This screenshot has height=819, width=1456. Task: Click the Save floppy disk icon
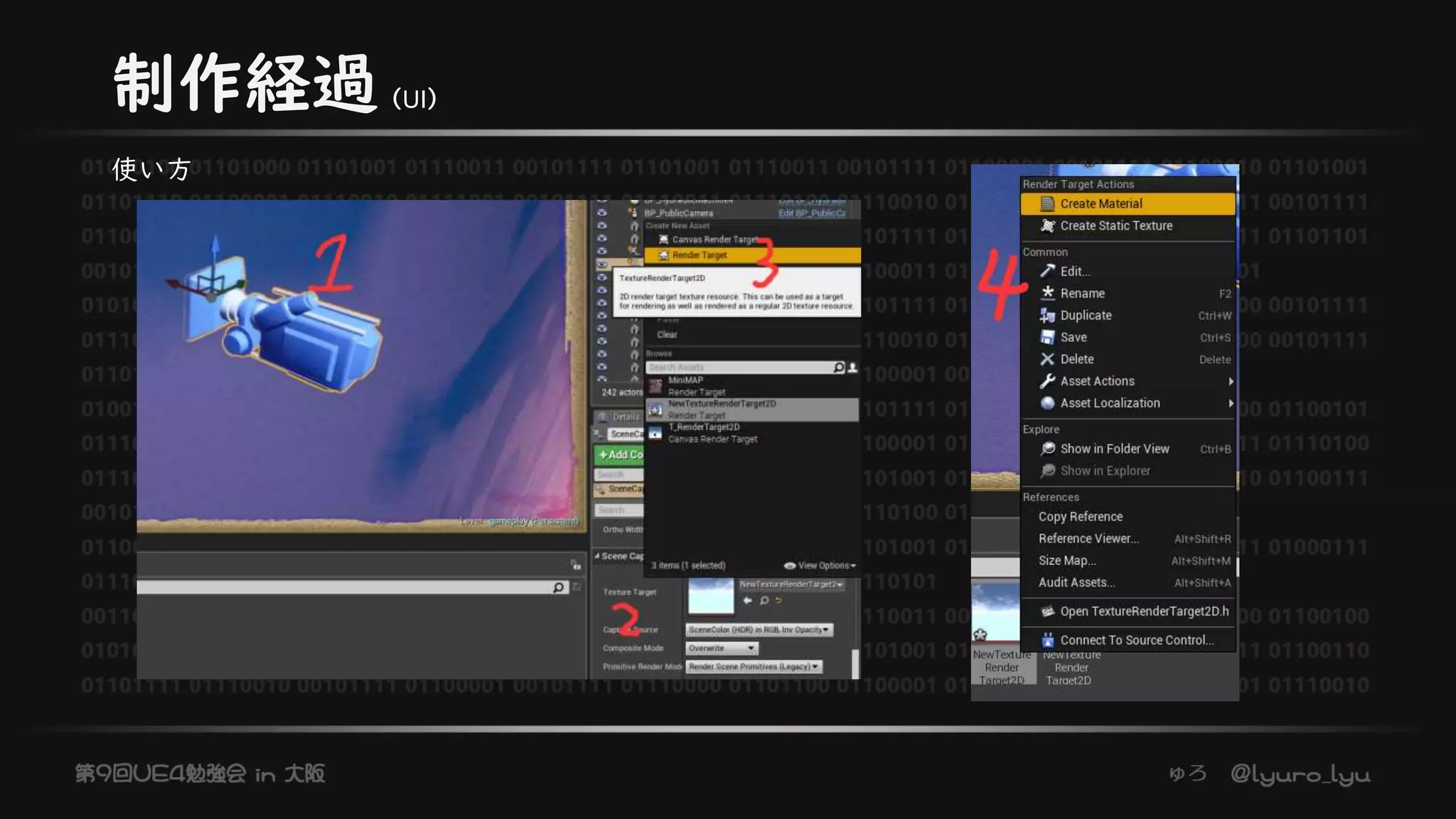1046,338
